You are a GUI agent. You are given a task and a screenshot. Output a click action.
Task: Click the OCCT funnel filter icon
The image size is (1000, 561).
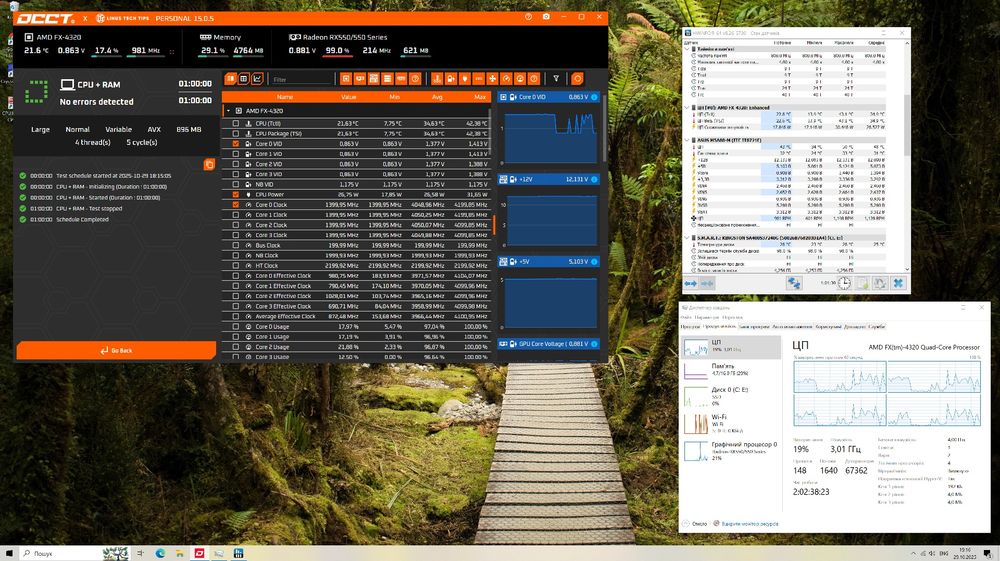pyautogui.click(x=556, y=79)
